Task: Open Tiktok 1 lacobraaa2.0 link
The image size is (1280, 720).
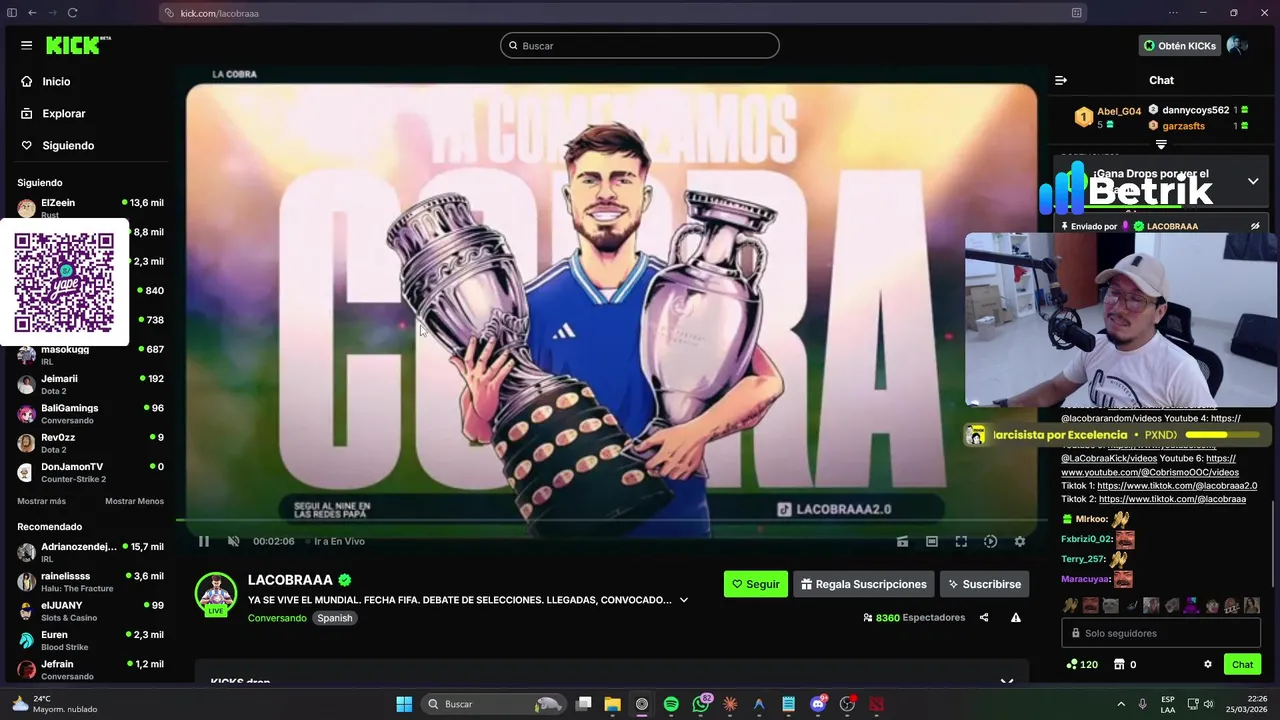Action: click(1177, 486)
